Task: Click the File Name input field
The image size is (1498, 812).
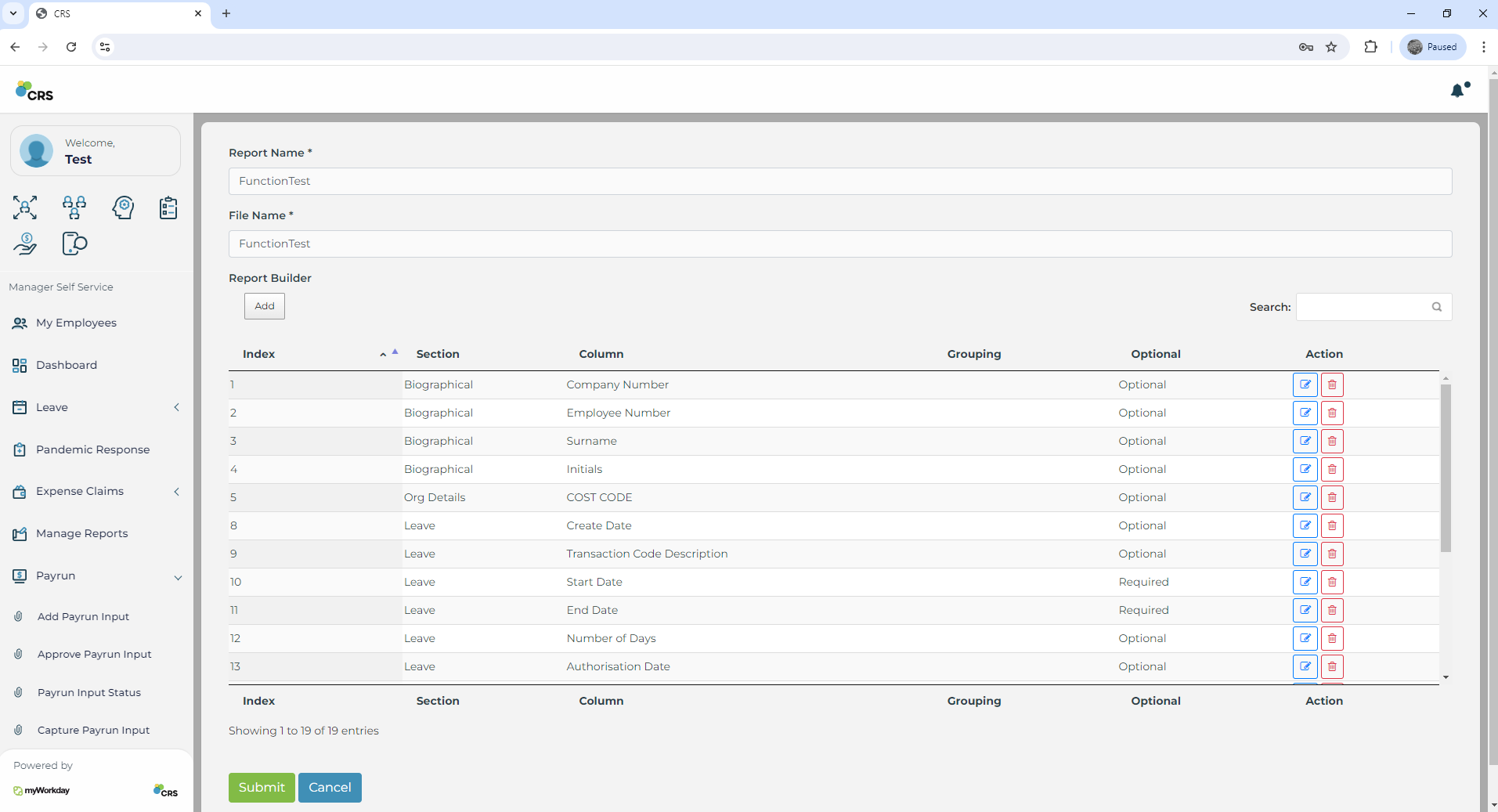Action: click(x=840, y=244)
